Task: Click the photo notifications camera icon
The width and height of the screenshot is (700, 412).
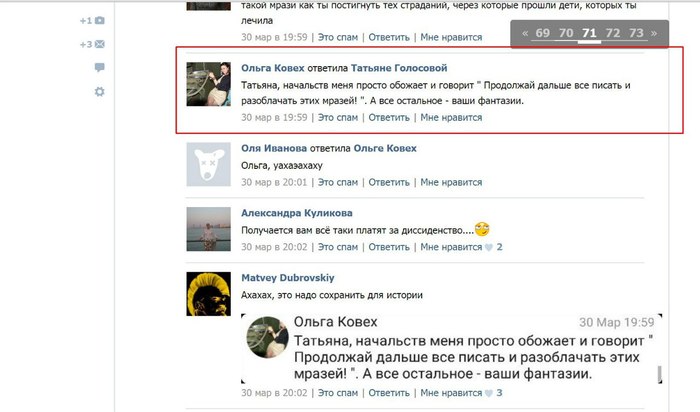Action: [100, 21]
